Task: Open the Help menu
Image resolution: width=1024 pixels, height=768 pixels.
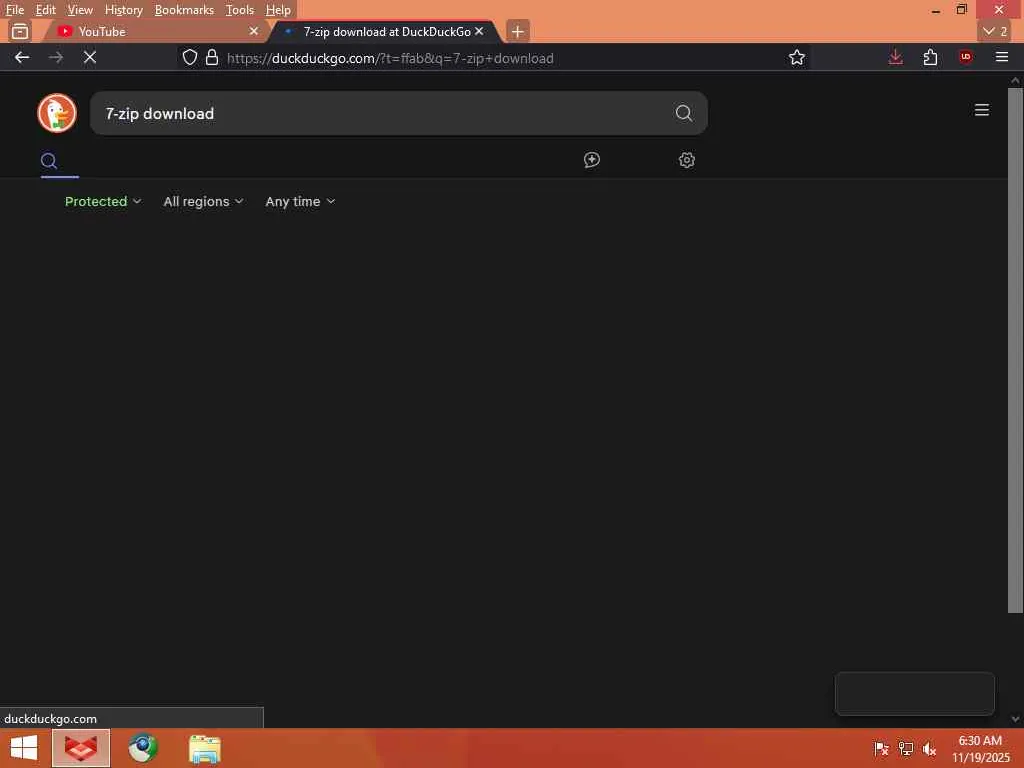Action: pos(278,10)
